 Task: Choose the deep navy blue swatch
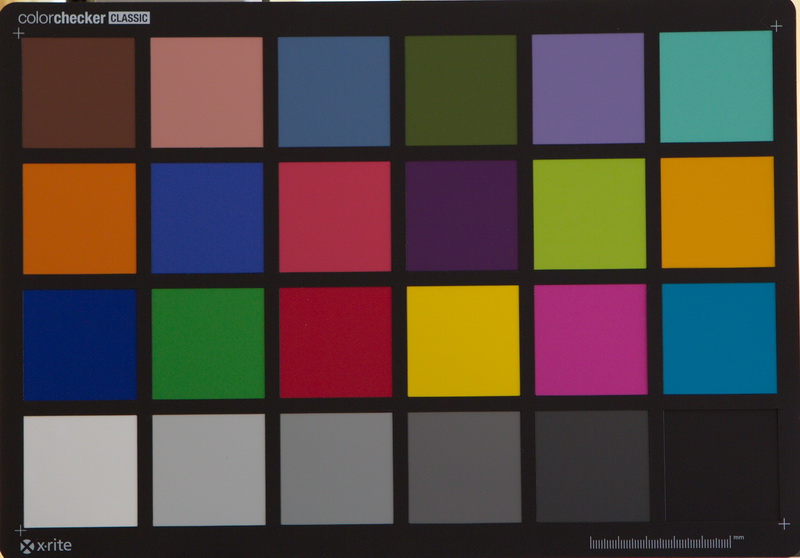pyautogui.click(x=80, y=345)
